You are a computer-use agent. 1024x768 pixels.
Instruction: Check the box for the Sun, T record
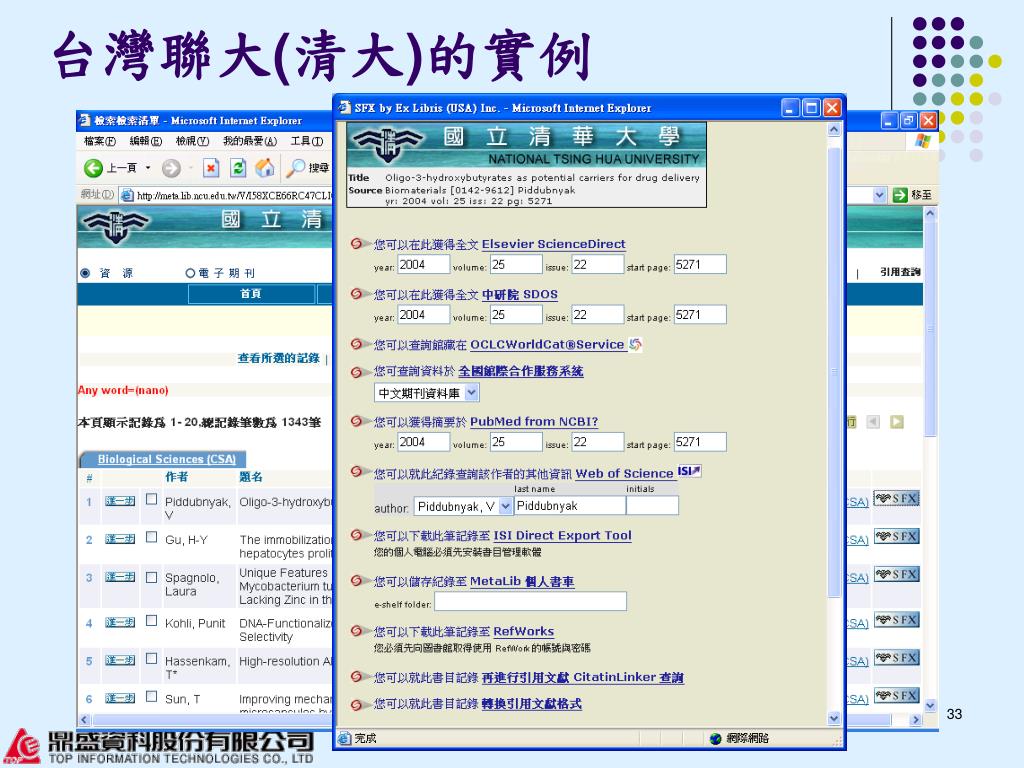152,696
